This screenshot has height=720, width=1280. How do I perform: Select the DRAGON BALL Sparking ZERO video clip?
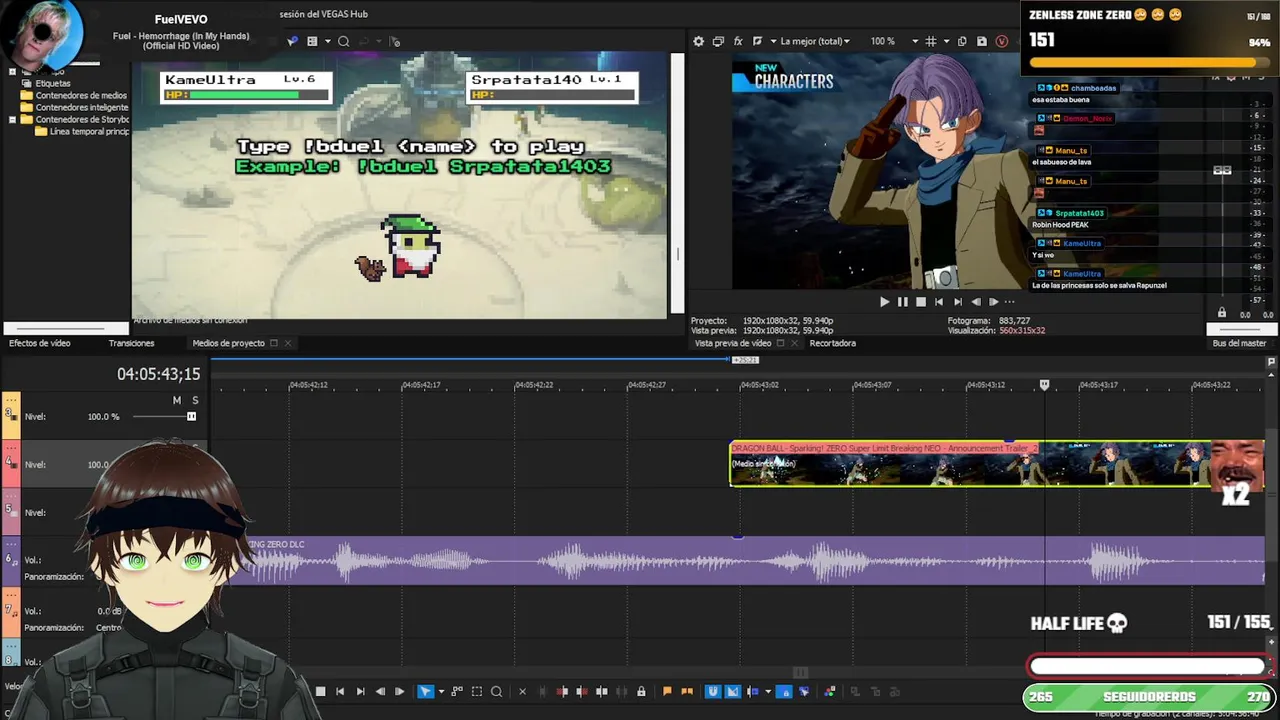coord(970,464)
